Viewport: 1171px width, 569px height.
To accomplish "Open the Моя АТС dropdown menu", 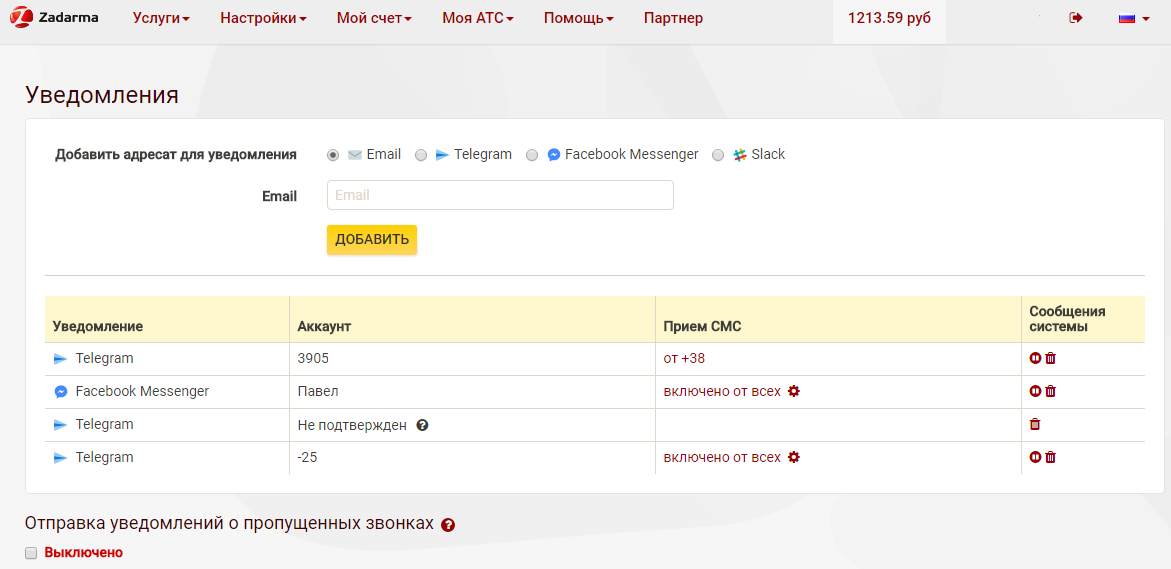I will 478,18.
